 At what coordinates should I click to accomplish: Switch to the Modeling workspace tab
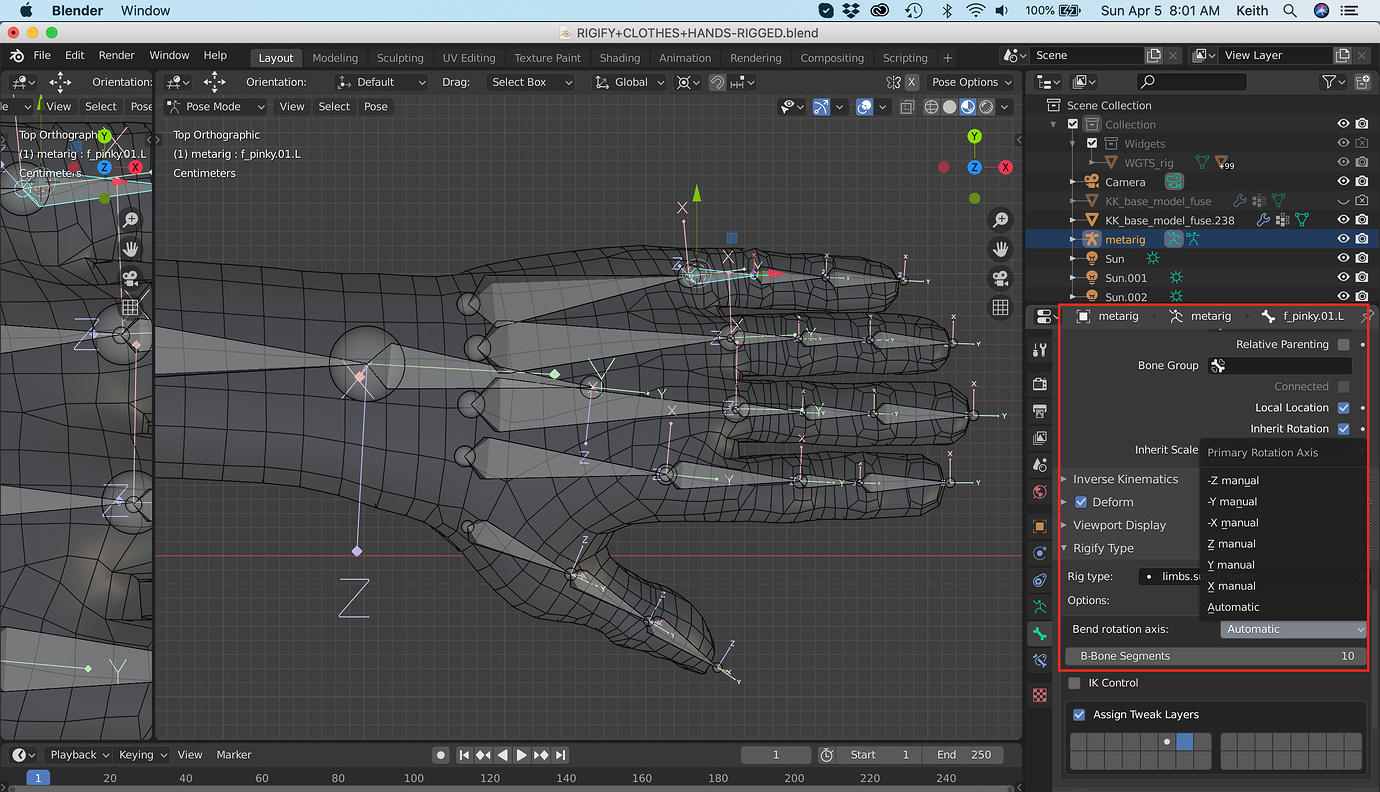tap(335, 58)
